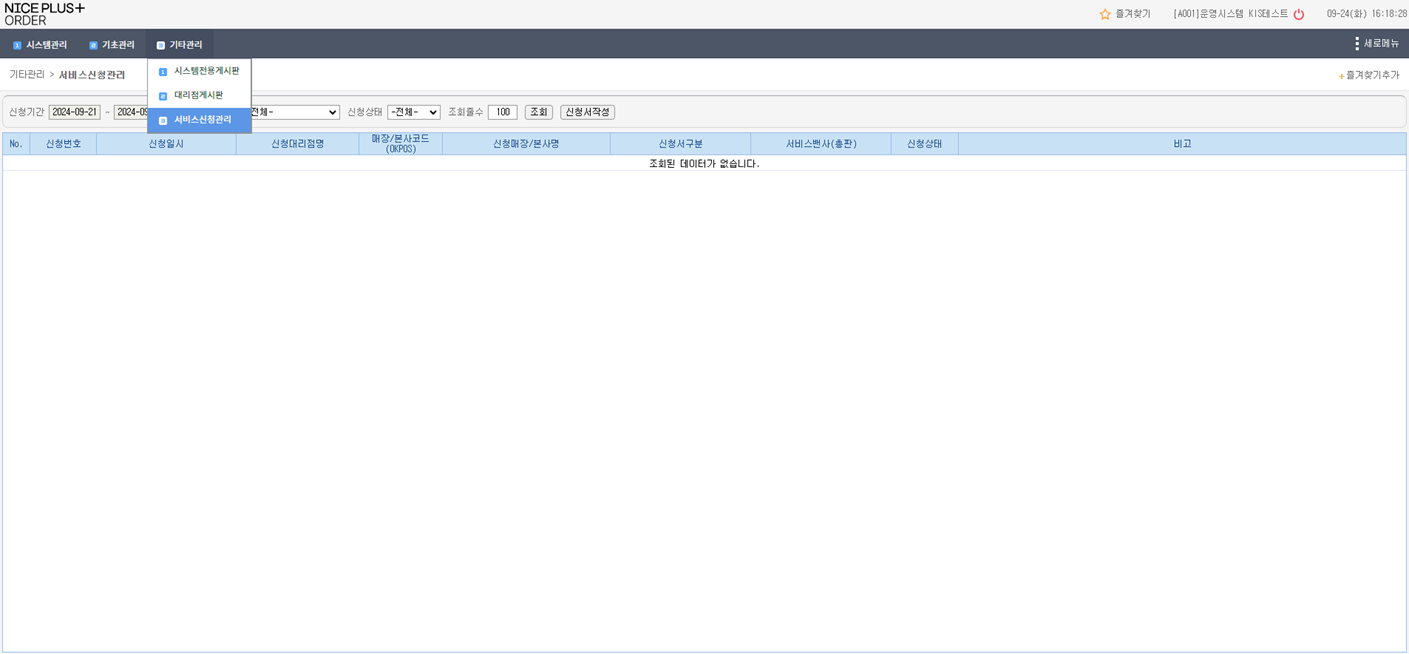Click the 2024-09-21 start date field
Image resolution: width=1409 pixels, height=654 pixels.
click(x=75, y=112)
